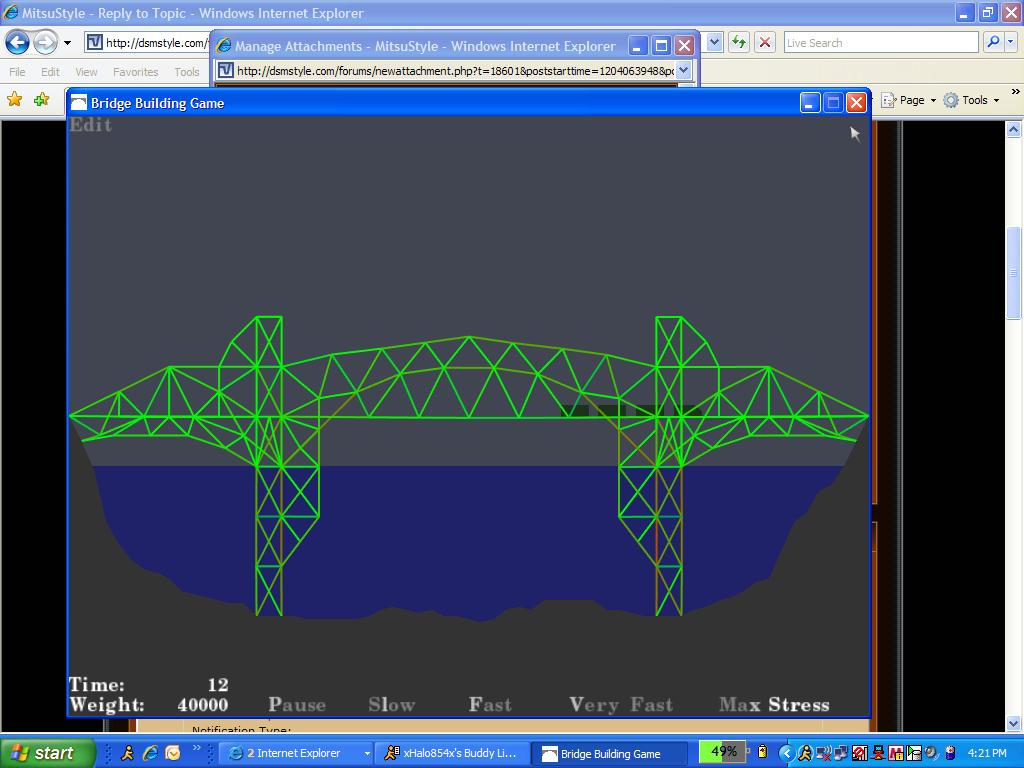
Task: Toggle Max Stress display
Action: coord(774,705)
